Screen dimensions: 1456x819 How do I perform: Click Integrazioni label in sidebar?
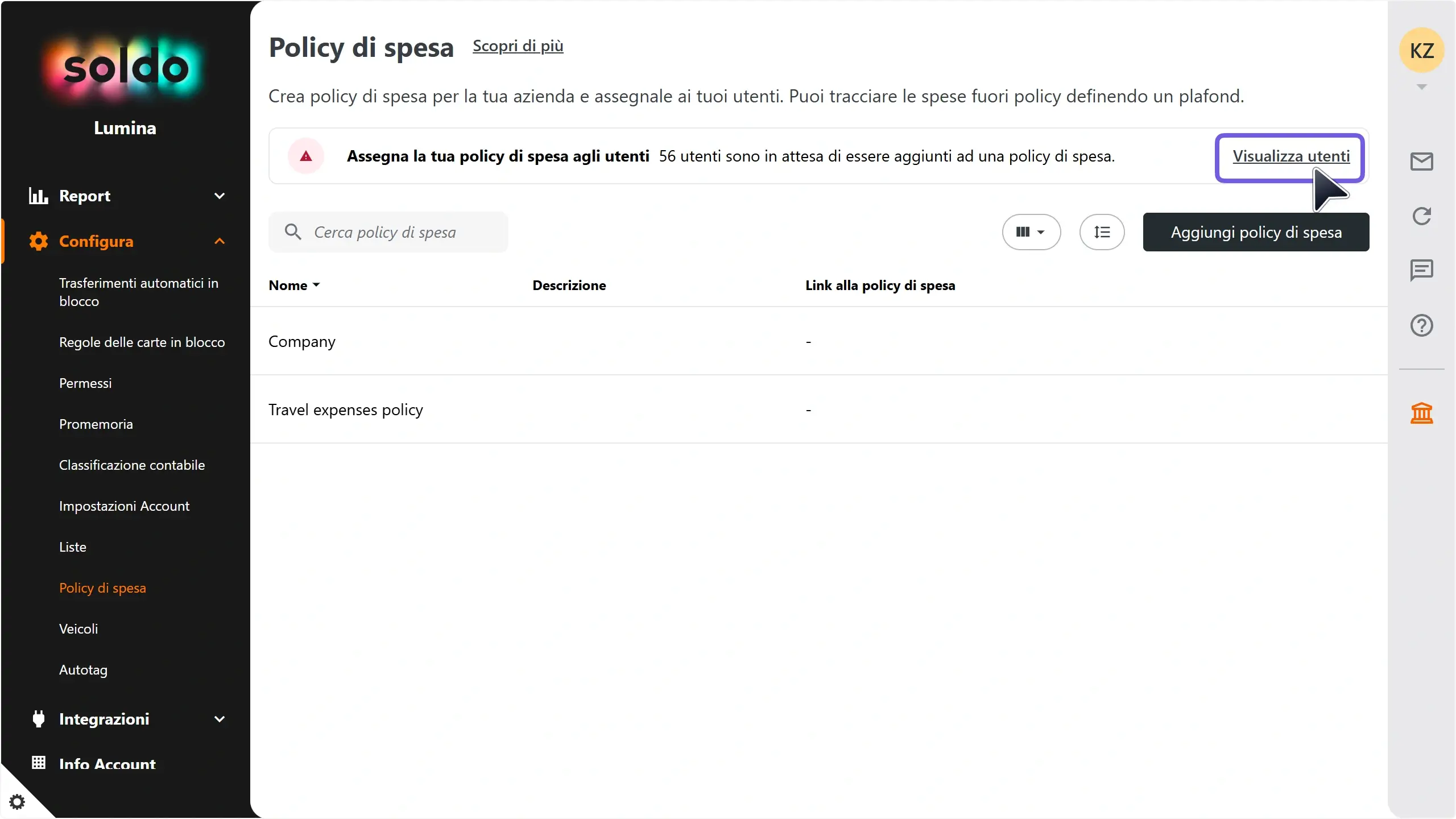pos(104,719)
